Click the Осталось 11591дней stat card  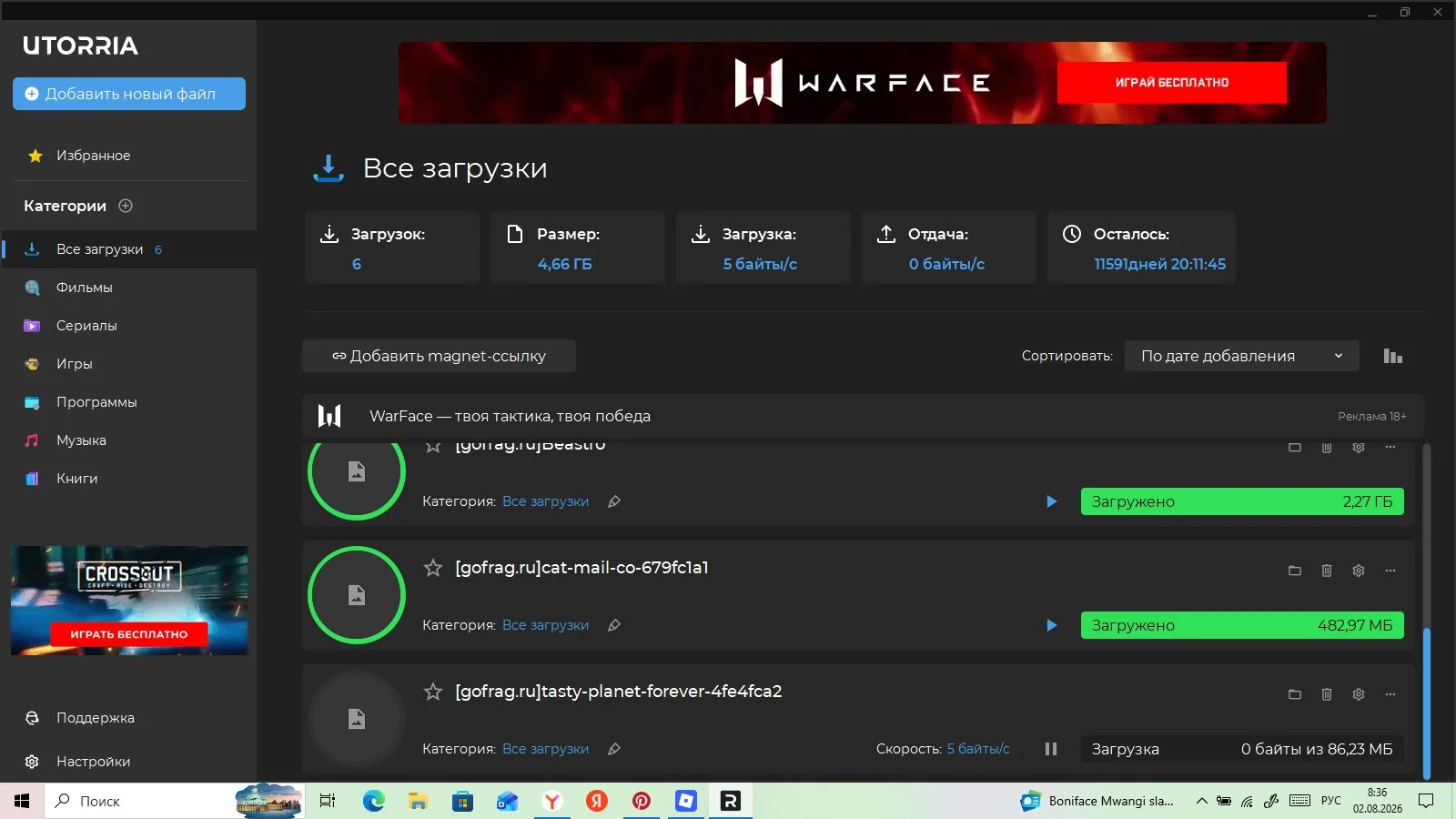click(1141, 248)
